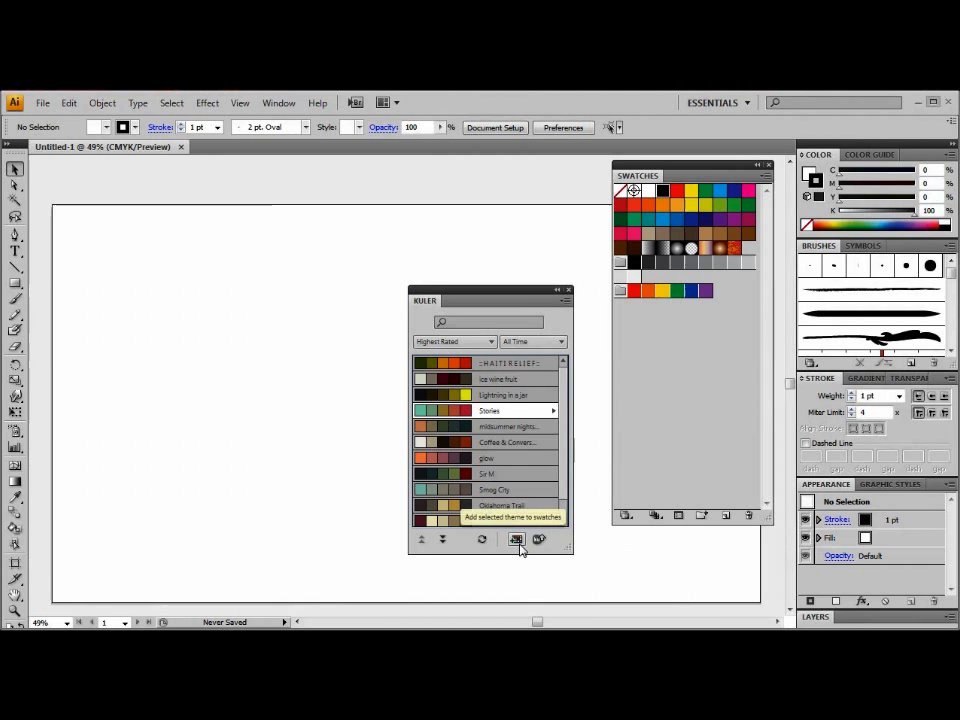Upload theme to Kuler community
The height and width of the screenshot is (720, 960).
(539, 539)
